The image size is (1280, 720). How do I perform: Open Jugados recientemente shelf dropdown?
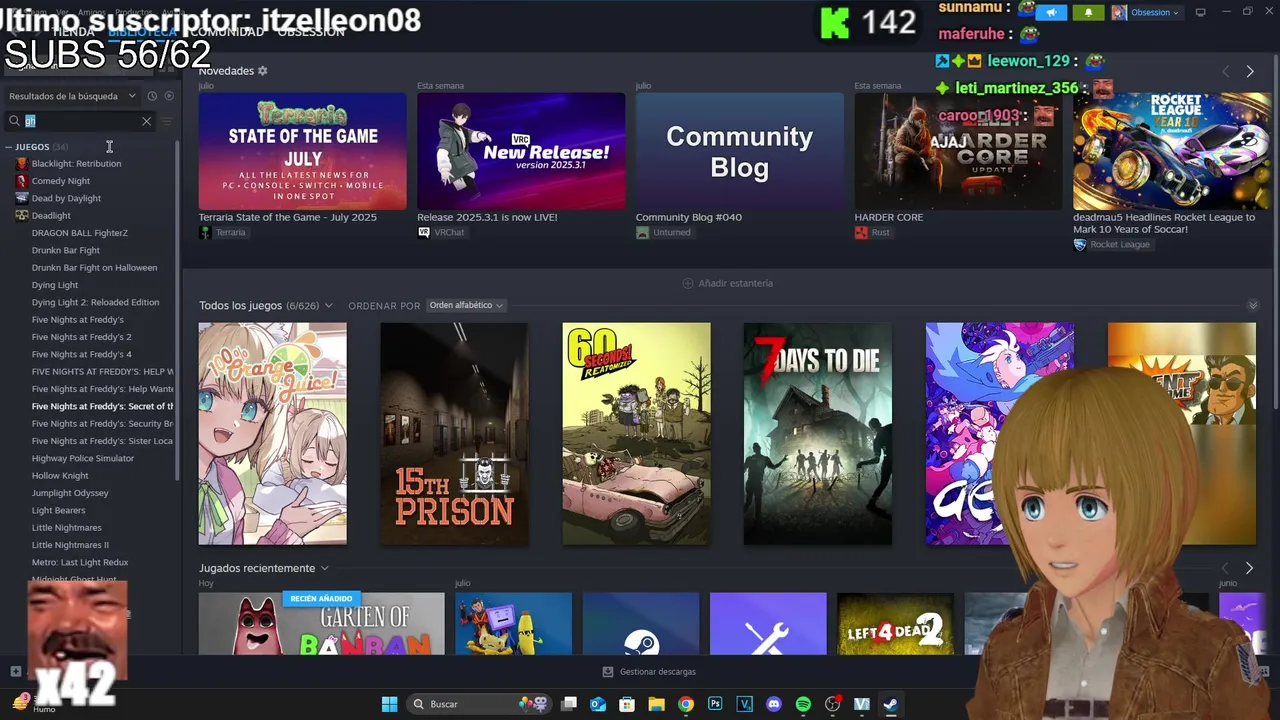tap(324, 568)
